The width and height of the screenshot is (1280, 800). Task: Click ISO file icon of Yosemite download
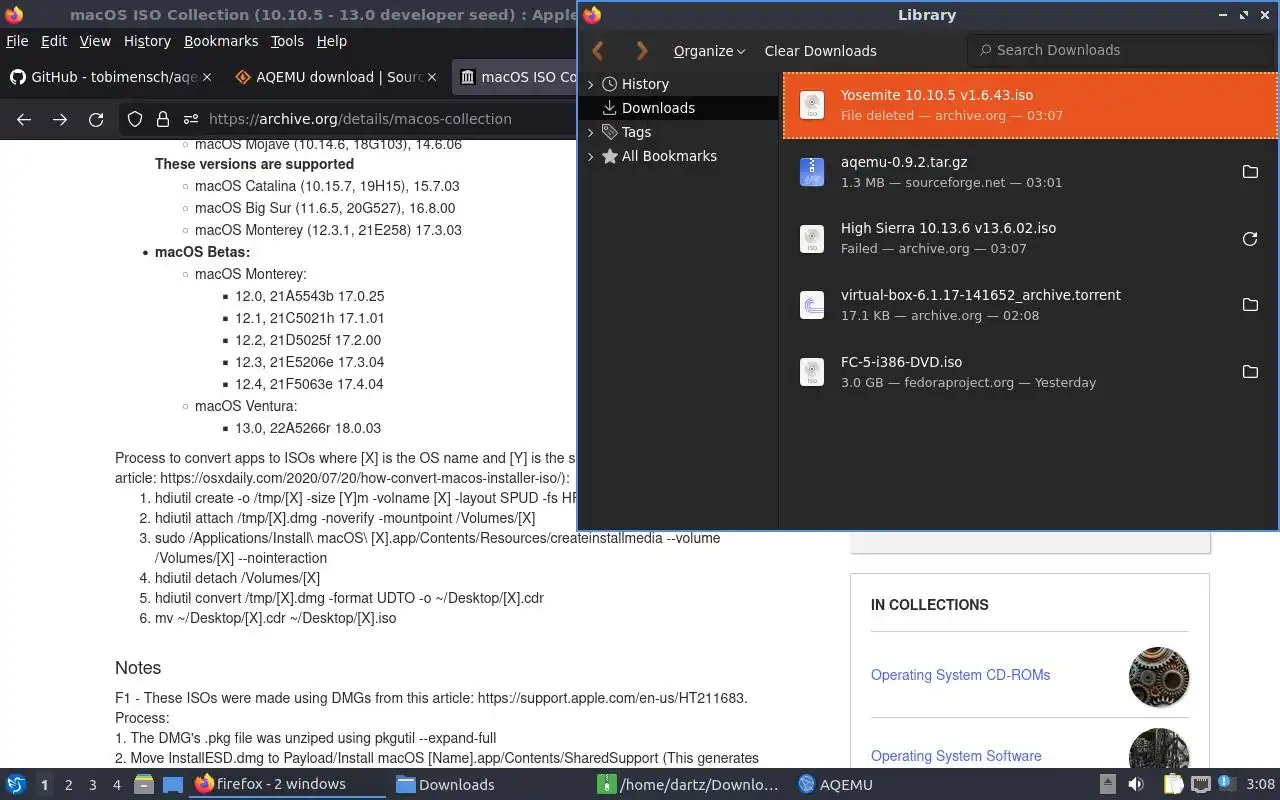[812, 105]
